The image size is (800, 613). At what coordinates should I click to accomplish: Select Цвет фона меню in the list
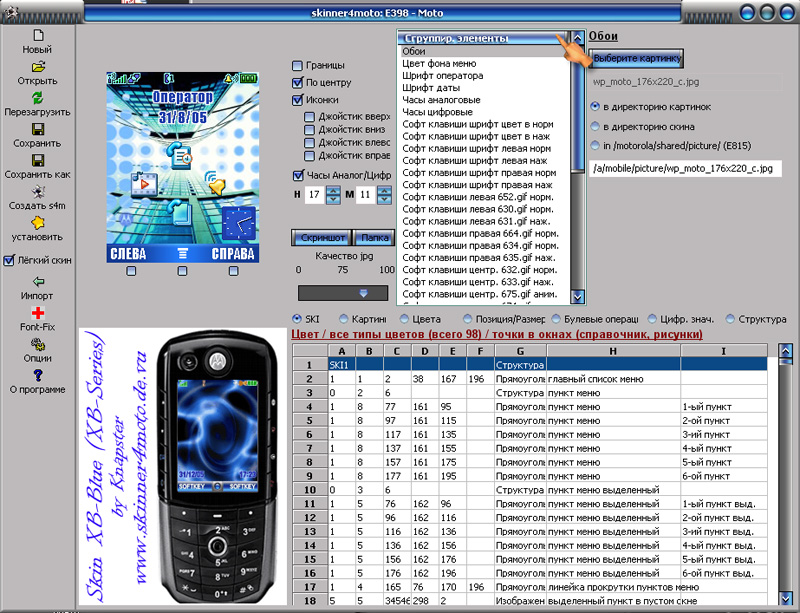(x=439, y=63)
